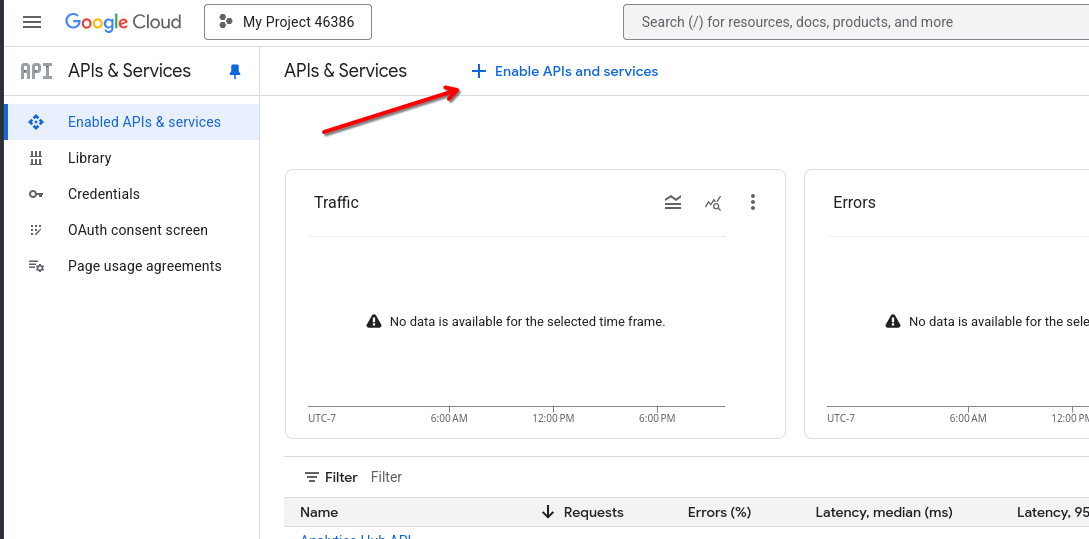Sort by Latency, median (ms) column header
This screenshot has height=539, width=1089.
pos(884,513)
